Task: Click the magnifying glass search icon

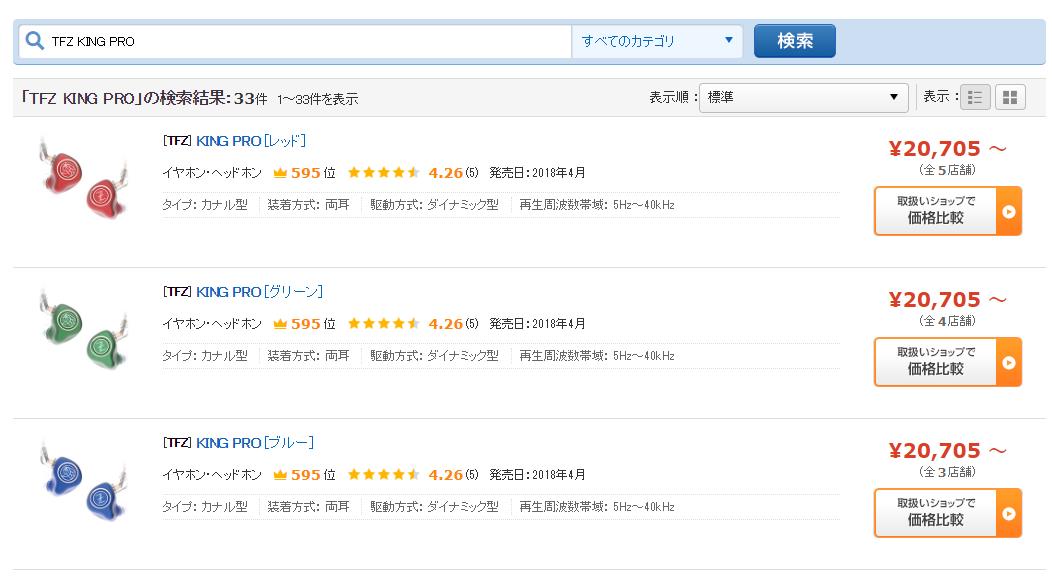Action: tap(35, 41)
